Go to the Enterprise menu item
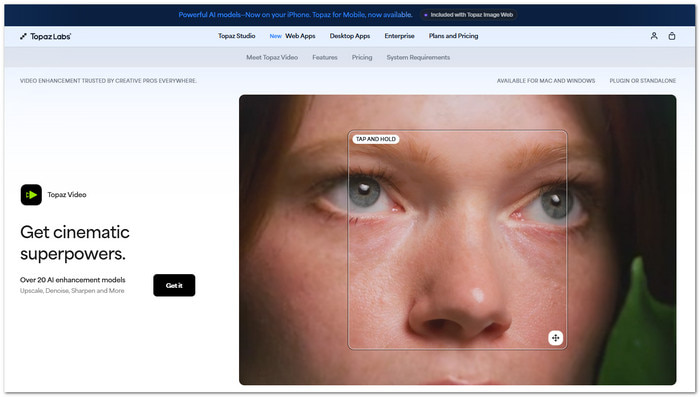This screenshot has width=700, height=397. click(x=400, y=36)
